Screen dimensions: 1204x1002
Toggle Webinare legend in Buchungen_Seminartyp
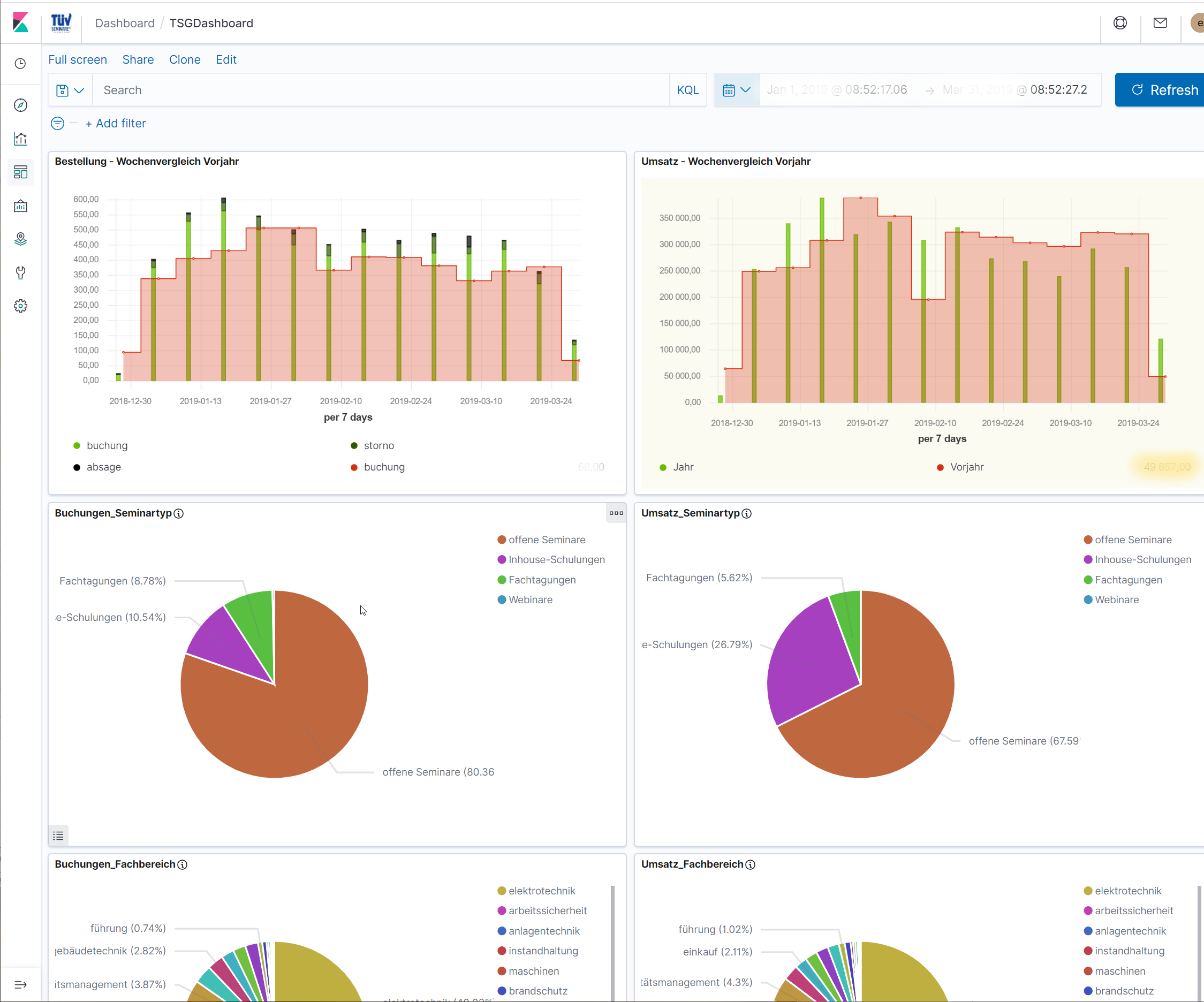525,599
